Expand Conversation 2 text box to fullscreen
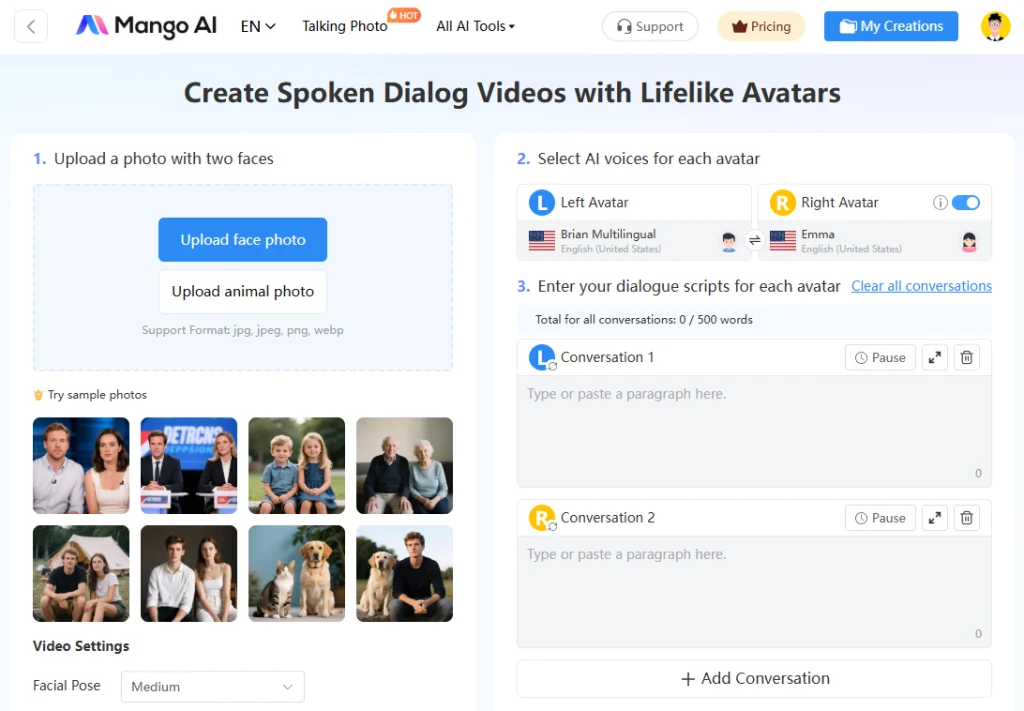The height and width of the screenshot is (711, 1024). click(934, 518)
